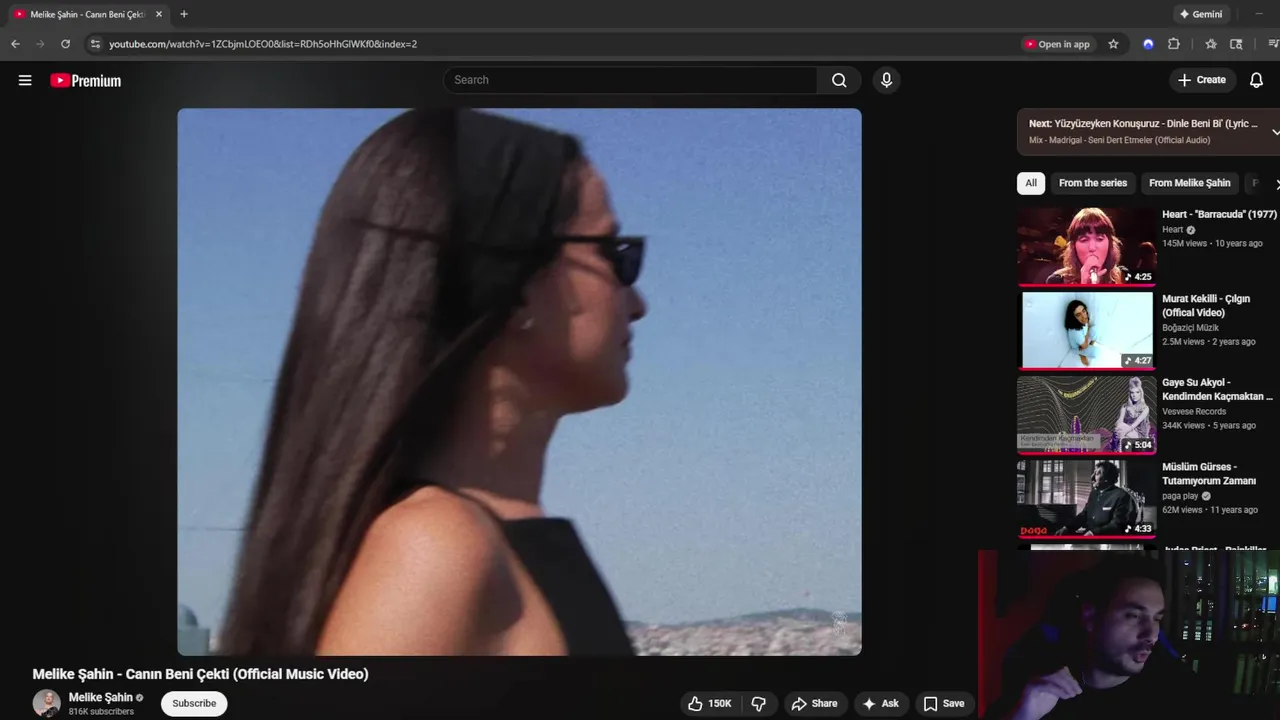Viewport: 1280px width, 720px height.
Task: Open the YouTube hamburger guide menu
Action: (25, 80)
